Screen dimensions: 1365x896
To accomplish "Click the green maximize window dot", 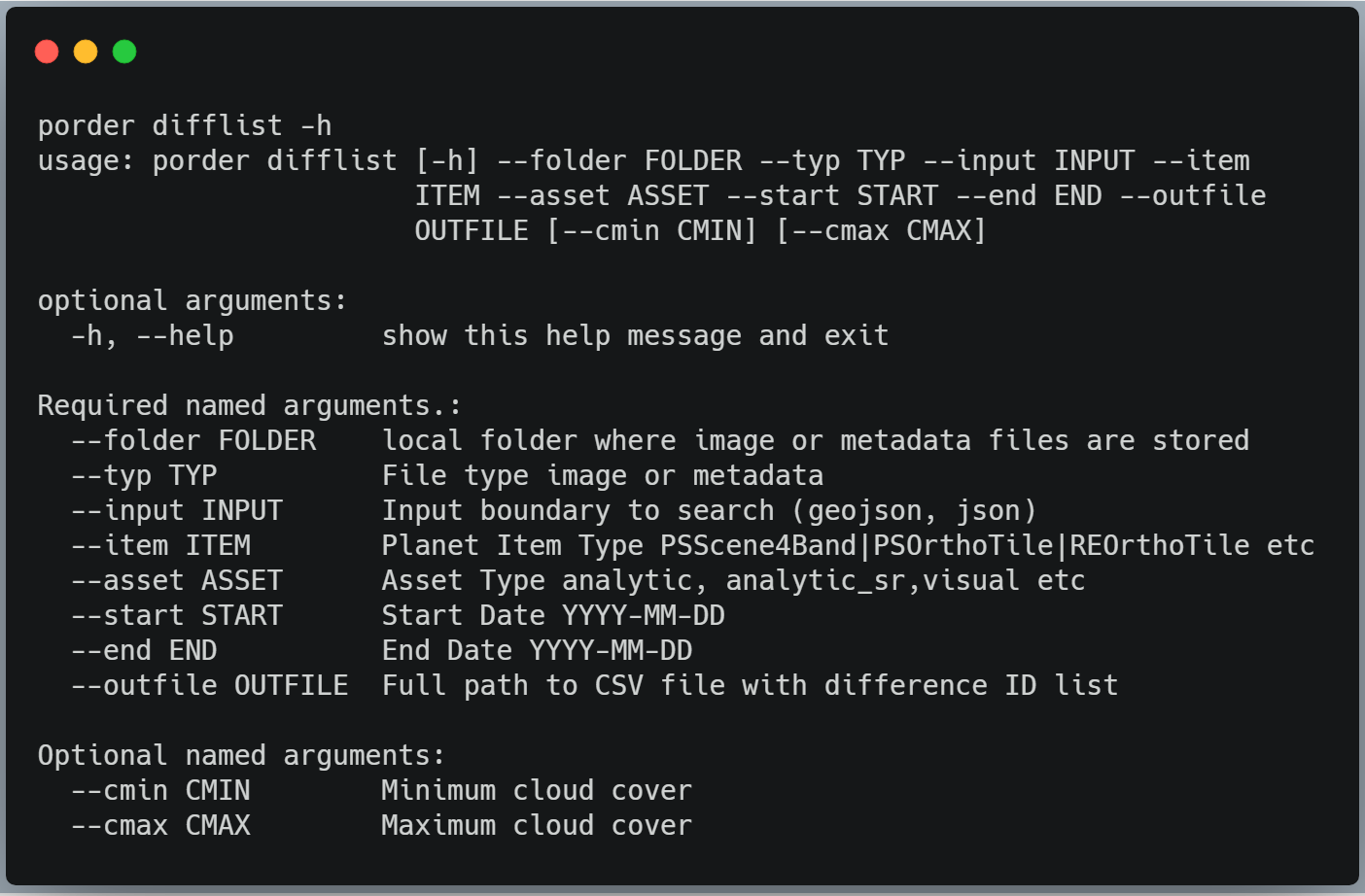I will click(x=124, y=52).
